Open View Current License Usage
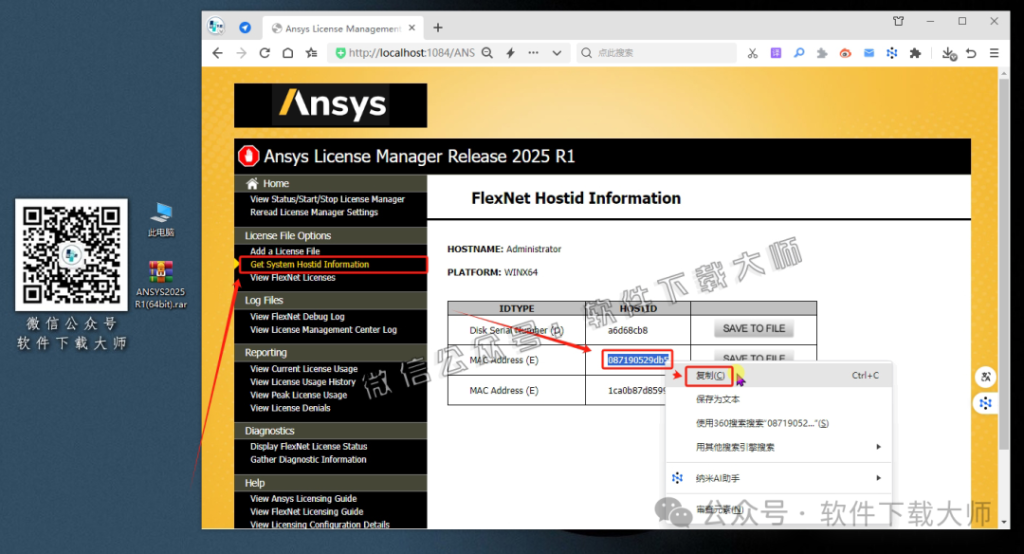The height and width of the screenshot is (554, 1024). (x=304, y=368)
